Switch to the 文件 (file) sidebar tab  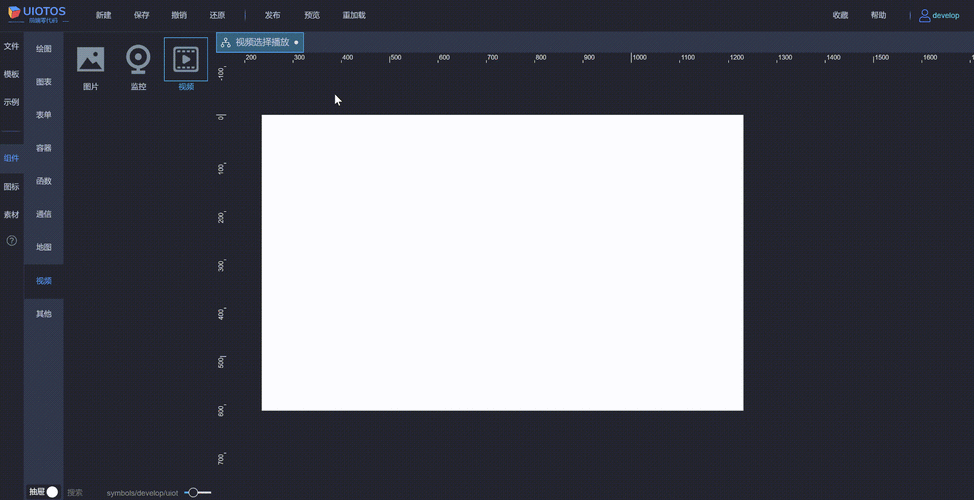pyautogui.click(x=12, y=47)
